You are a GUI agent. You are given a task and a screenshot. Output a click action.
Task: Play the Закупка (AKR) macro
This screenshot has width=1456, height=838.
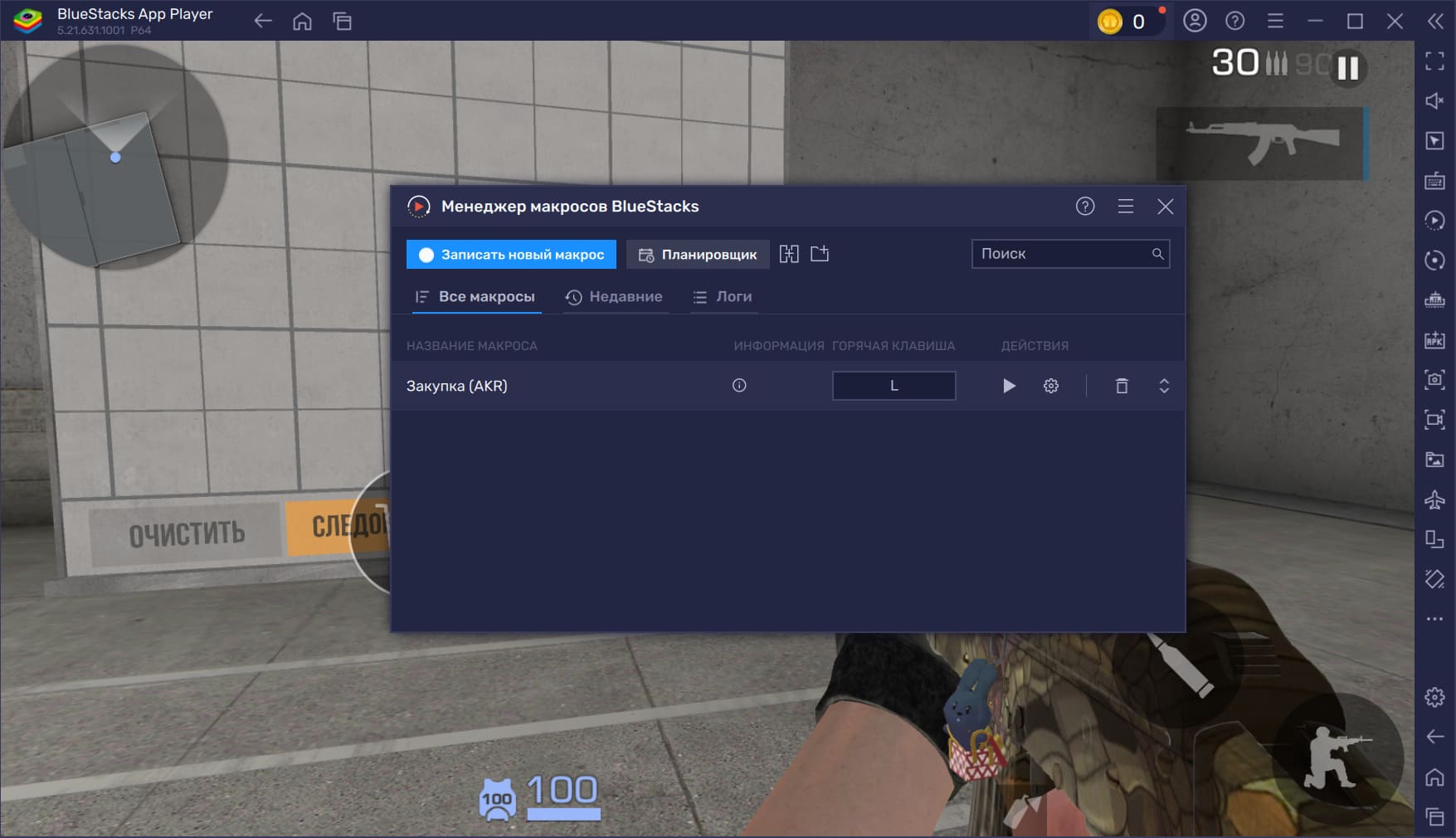[x=1009, y=386]
